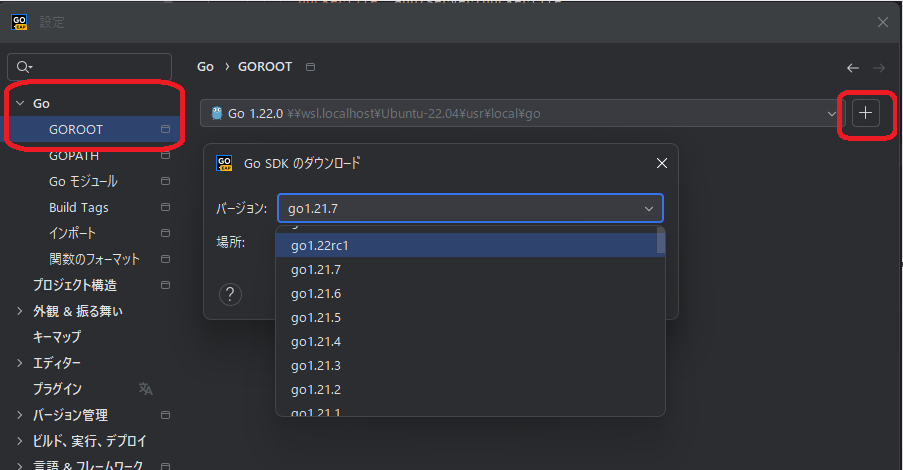Expand the ビルド、実行、デプロイ node
This screenshot has width=903, height=470.
(x=20, y=441)
